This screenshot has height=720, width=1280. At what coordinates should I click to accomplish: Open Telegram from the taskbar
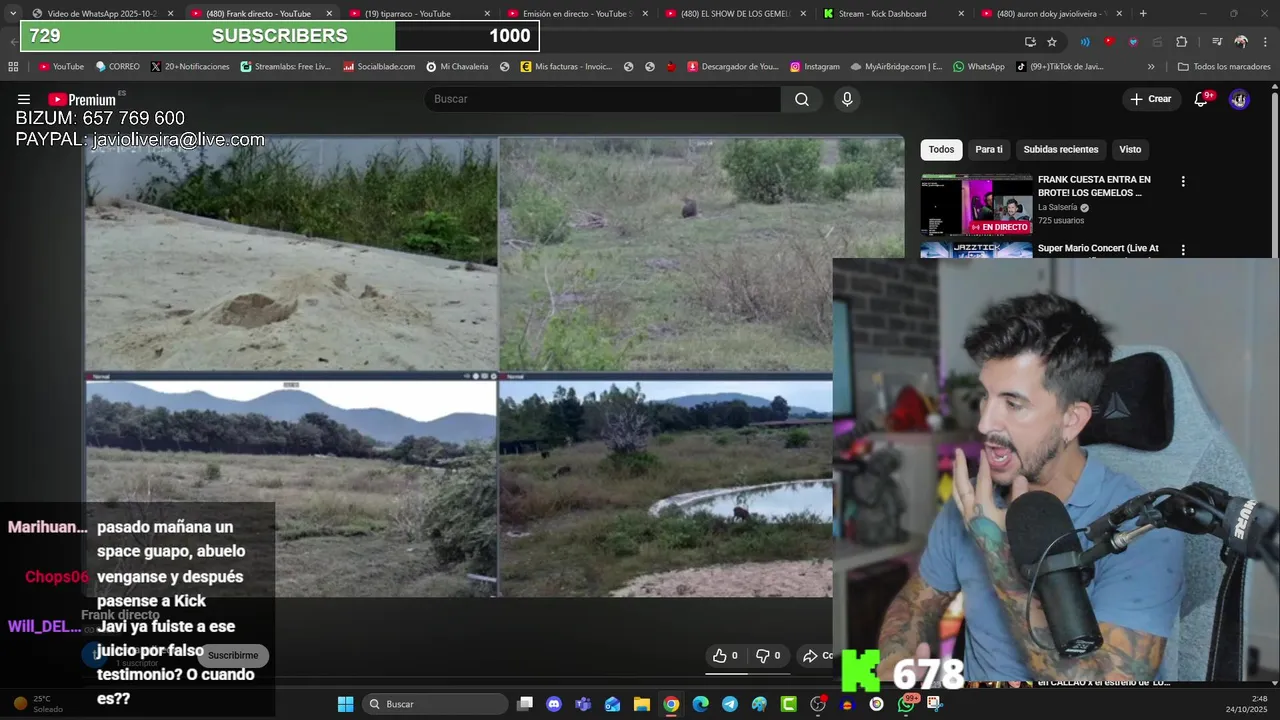pos(730,704)
